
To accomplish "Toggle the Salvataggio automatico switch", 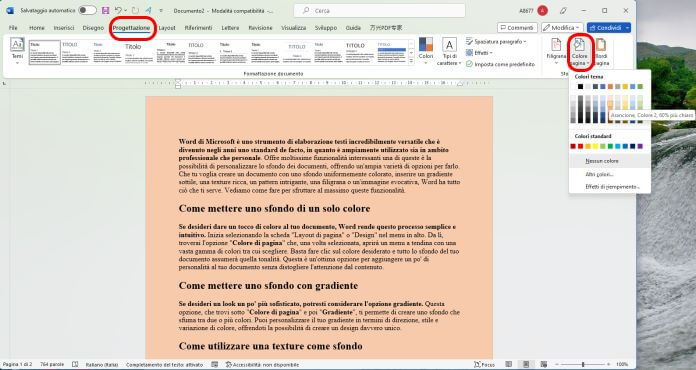I will click(x=87, y=10).
